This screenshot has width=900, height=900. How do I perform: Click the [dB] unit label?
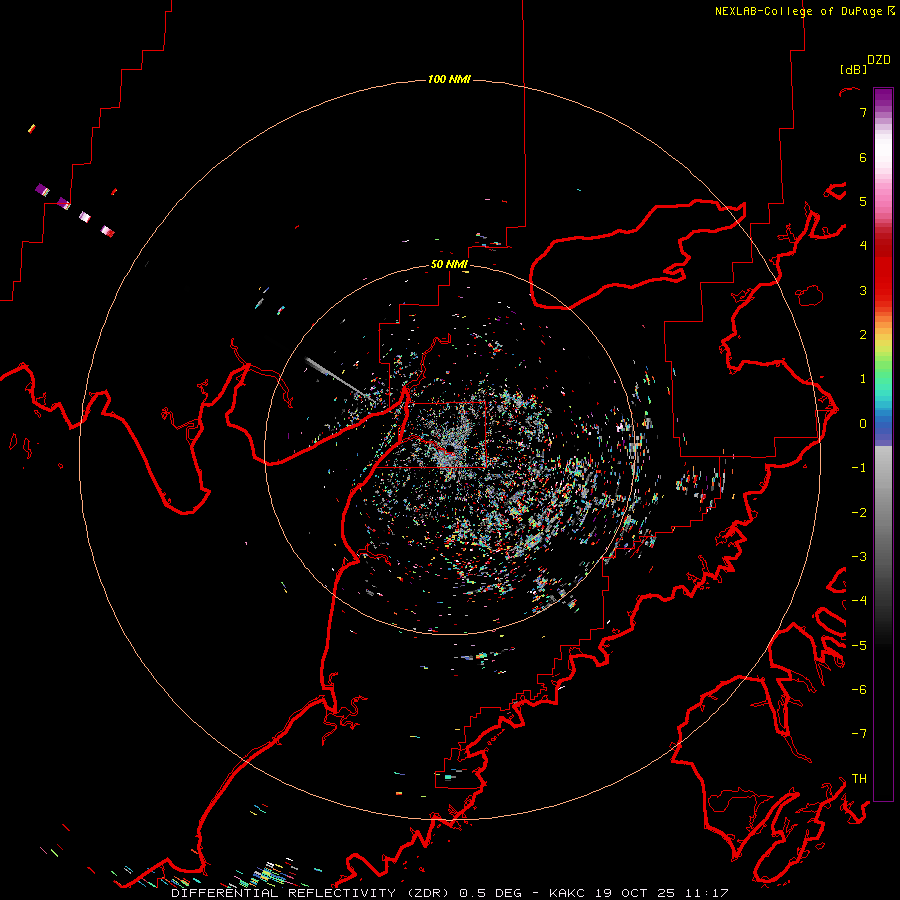coord(852,69)
